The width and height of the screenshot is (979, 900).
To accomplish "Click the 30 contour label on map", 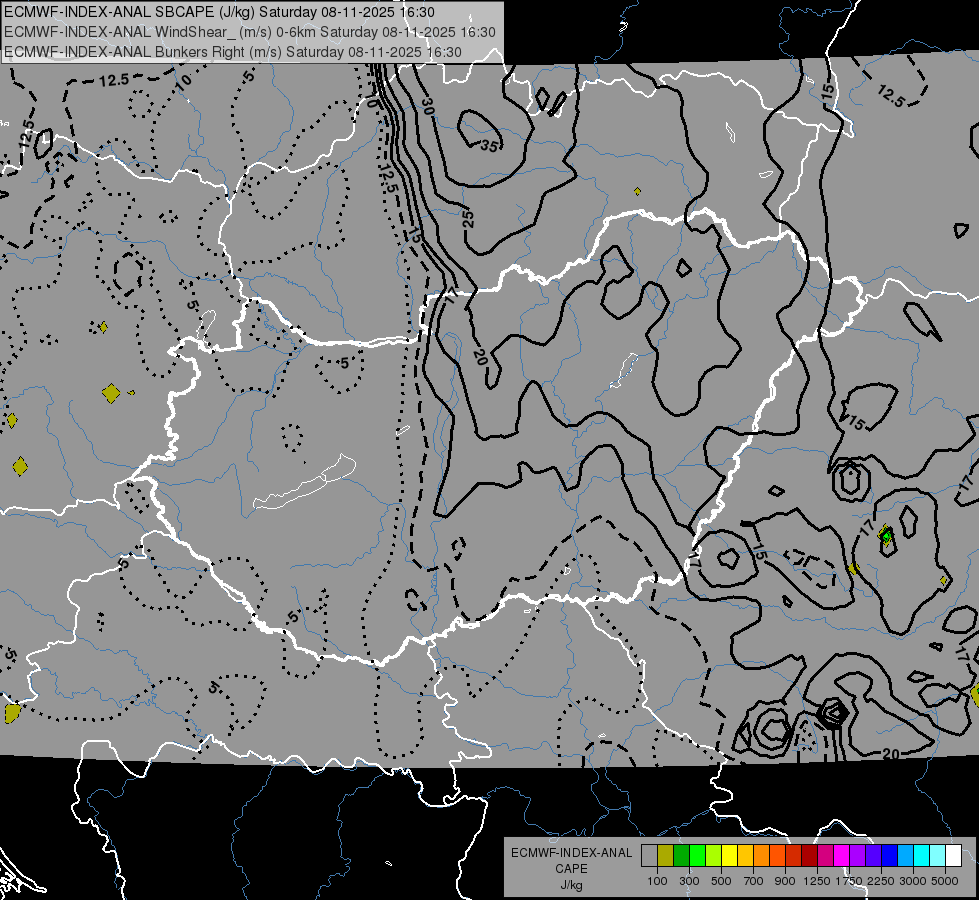I will click(428, 106).
